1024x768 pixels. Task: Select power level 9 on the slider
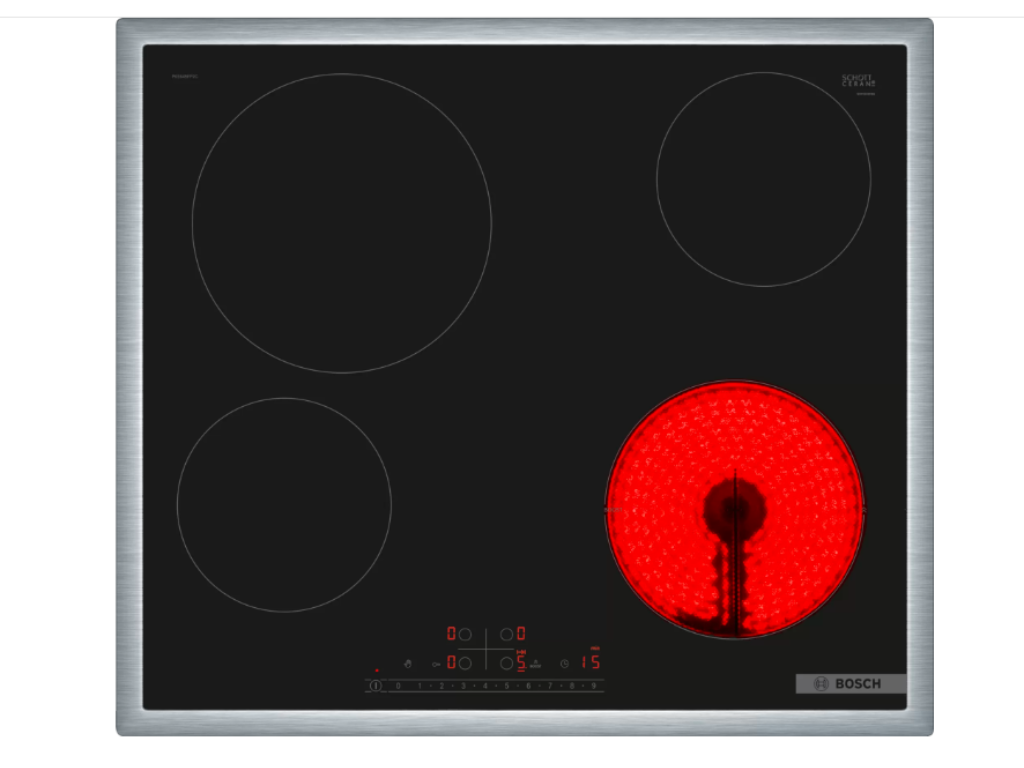point(593,684)
